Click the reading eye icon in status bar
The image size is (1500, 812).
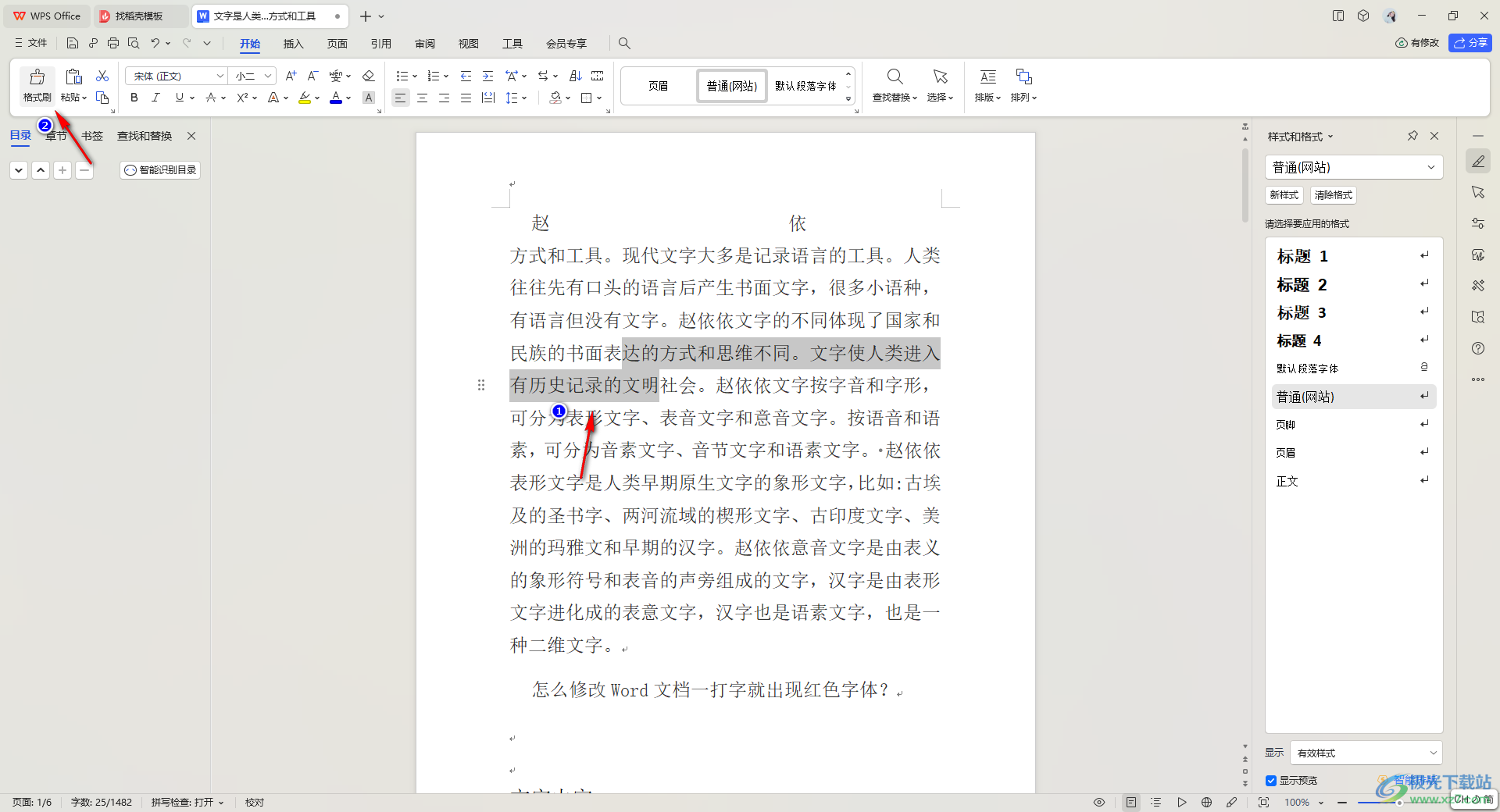[1098, 802]
